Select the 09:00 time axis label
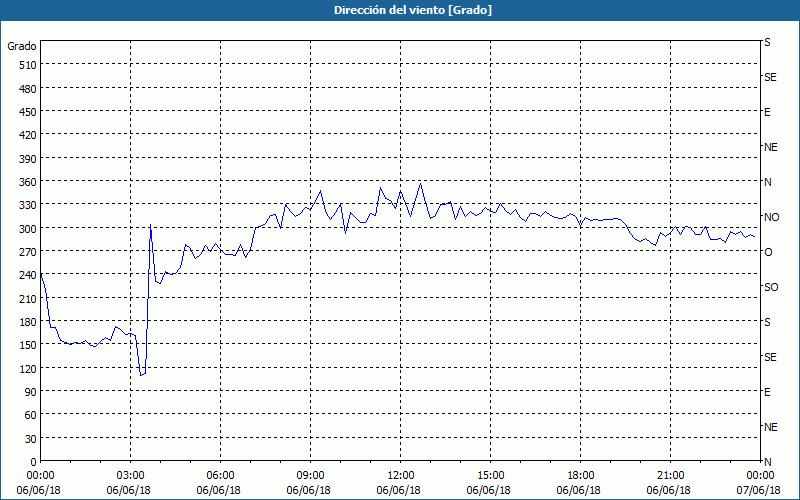The image size is (800, 500). [x=310, y=476]
